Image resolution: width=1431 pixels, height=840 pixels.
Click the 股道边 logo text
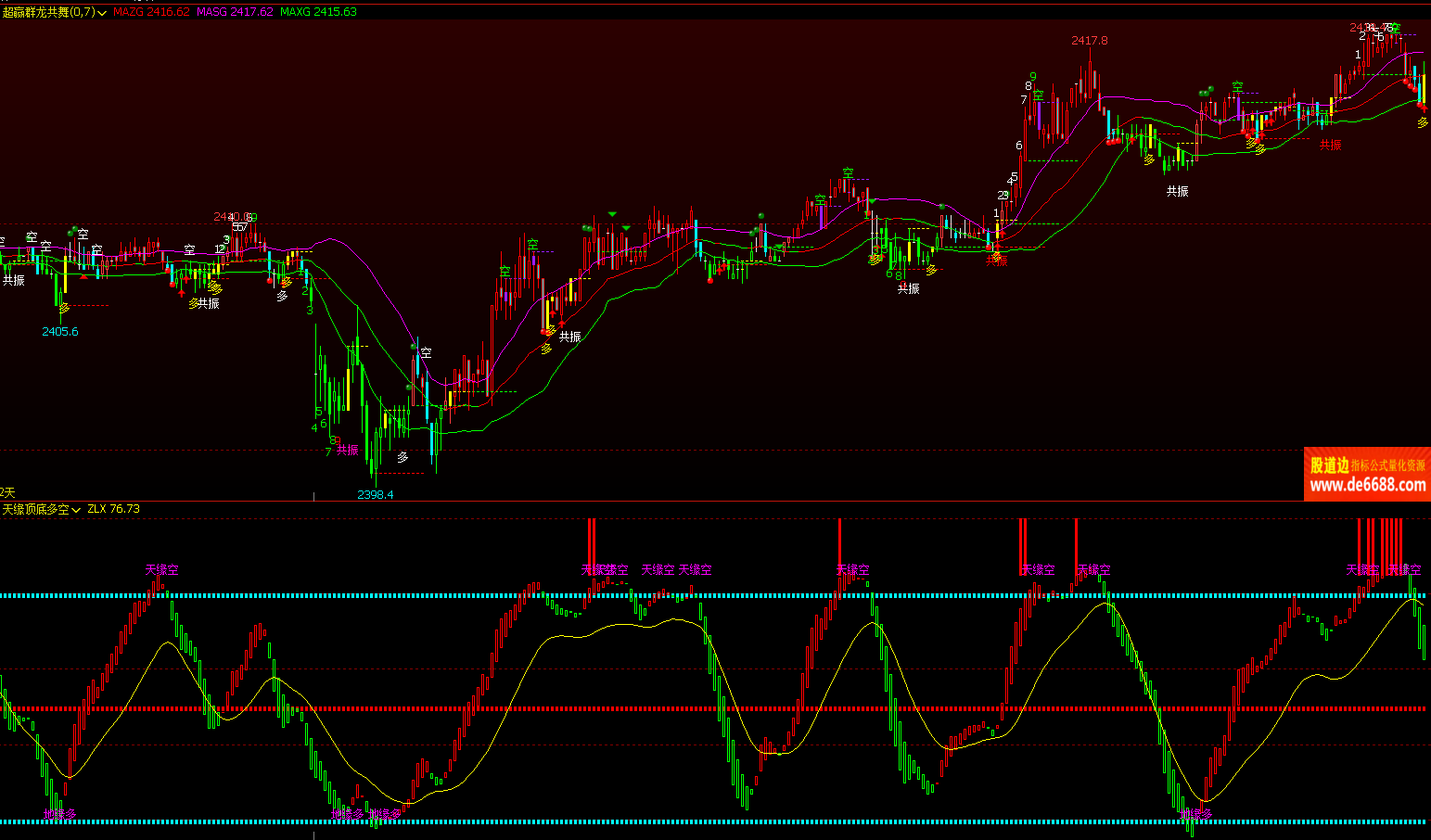tap(1328, 465)
